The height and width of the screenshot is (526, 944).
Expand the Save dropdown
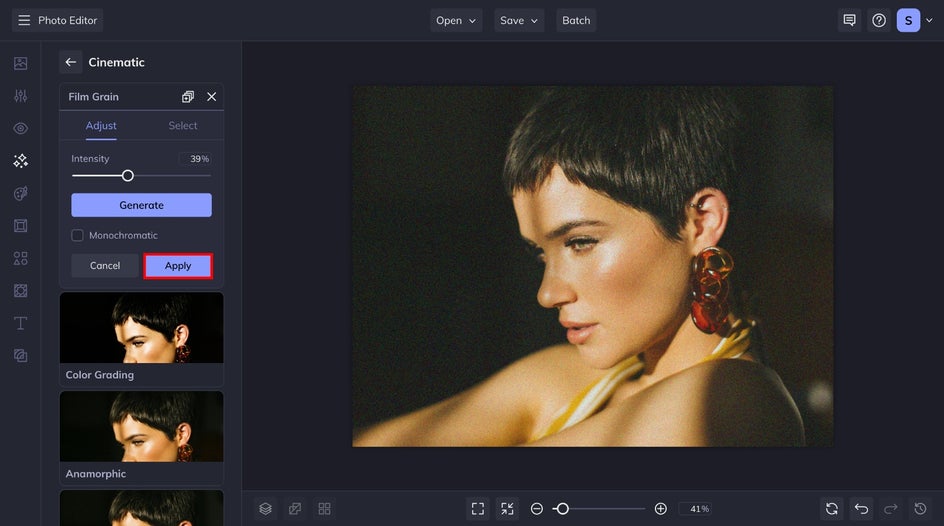coord(520,20)
